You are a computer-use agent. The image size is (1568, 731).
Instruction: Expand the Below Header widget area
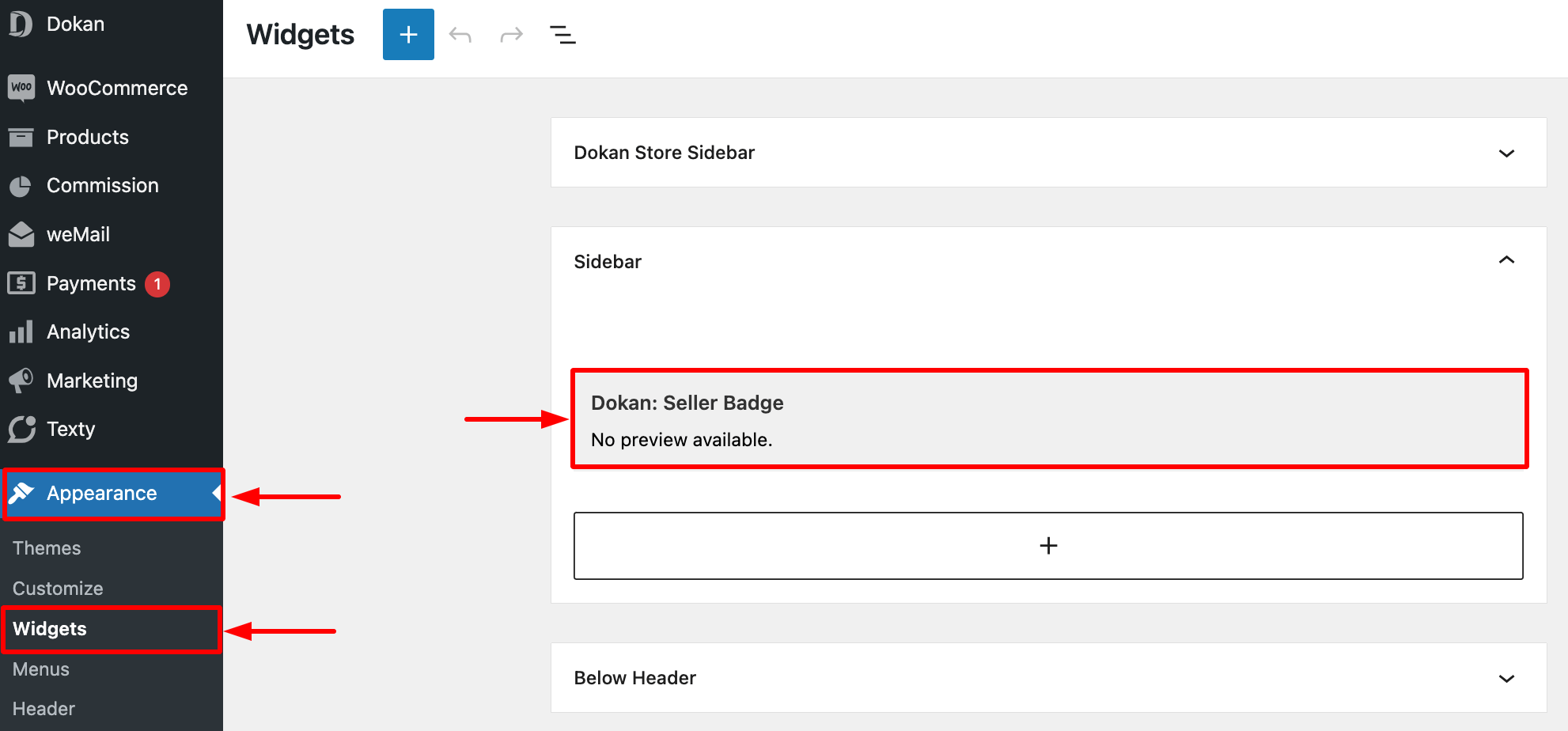(1507, 678)
